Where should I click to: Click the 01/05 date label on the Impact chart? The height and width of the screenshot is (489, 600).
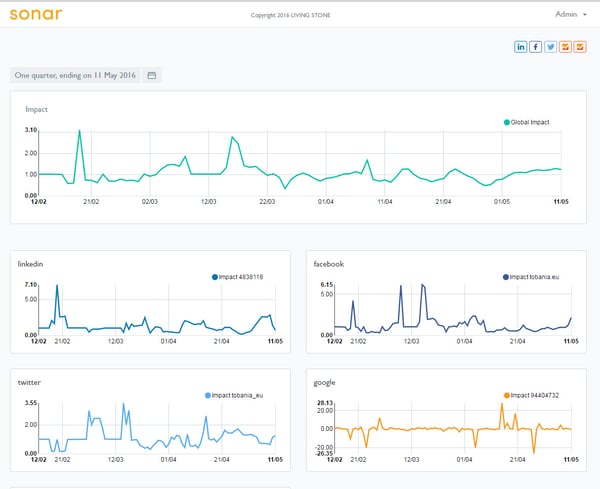point(502,202)
